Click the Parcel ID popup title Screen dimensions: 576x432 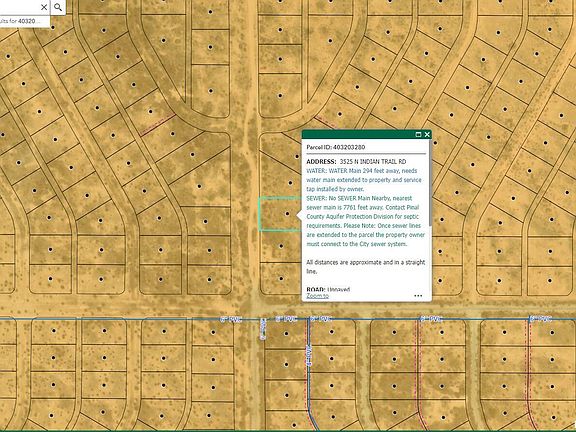coord(336,147)
